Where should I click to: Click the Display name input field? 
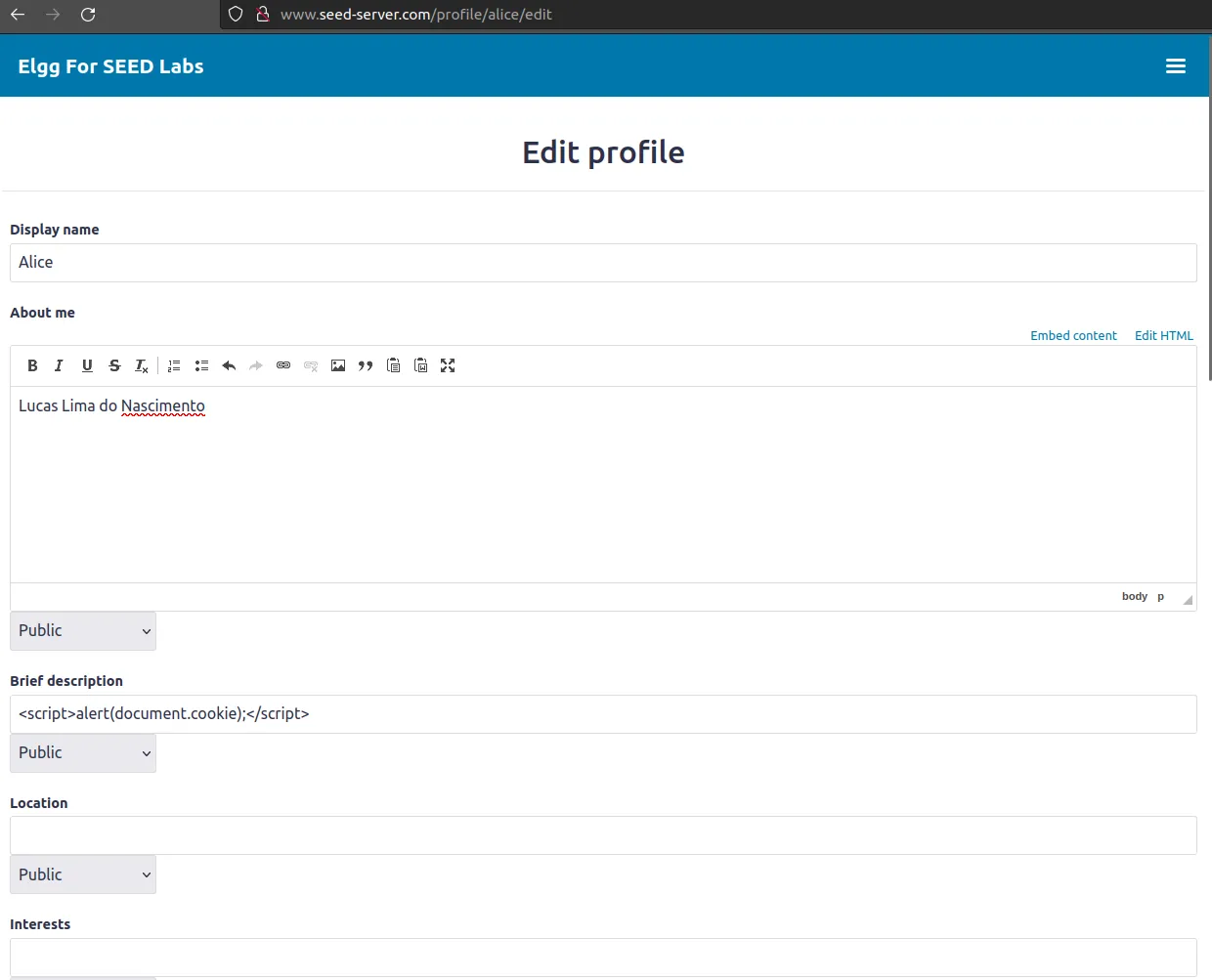603,263
